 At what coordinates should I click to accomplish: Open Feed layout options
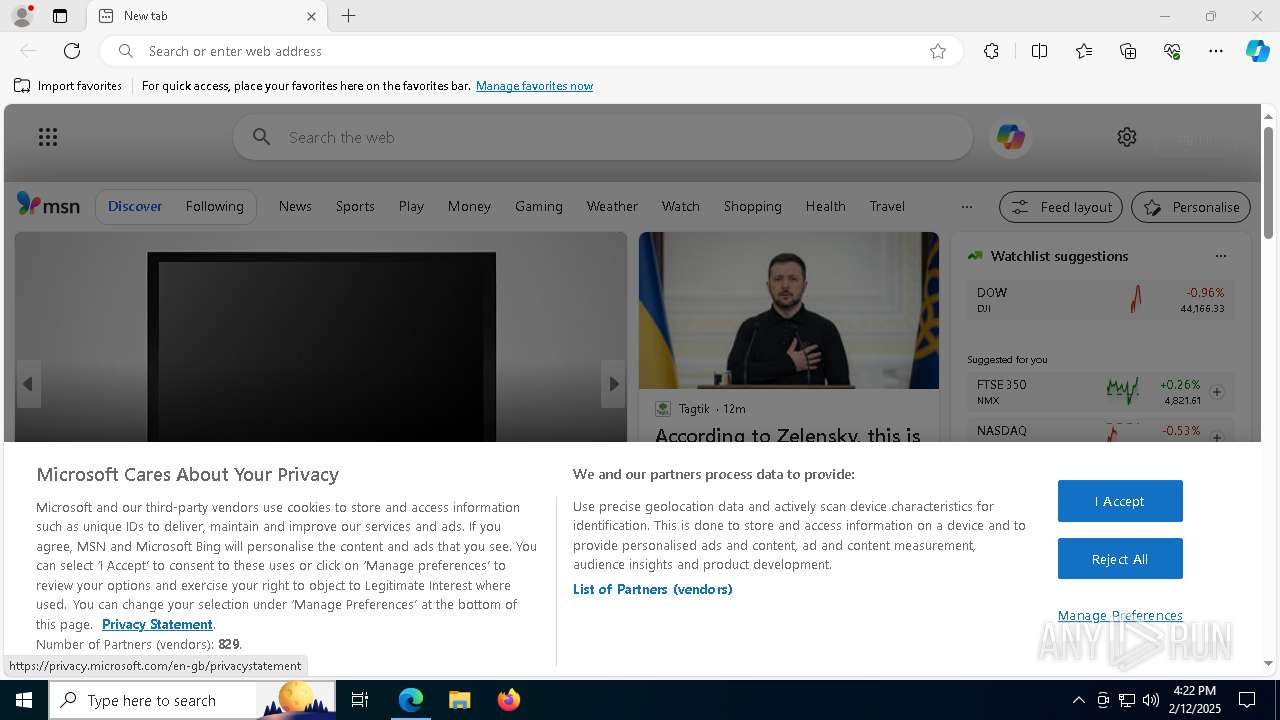click(1061, 207)
